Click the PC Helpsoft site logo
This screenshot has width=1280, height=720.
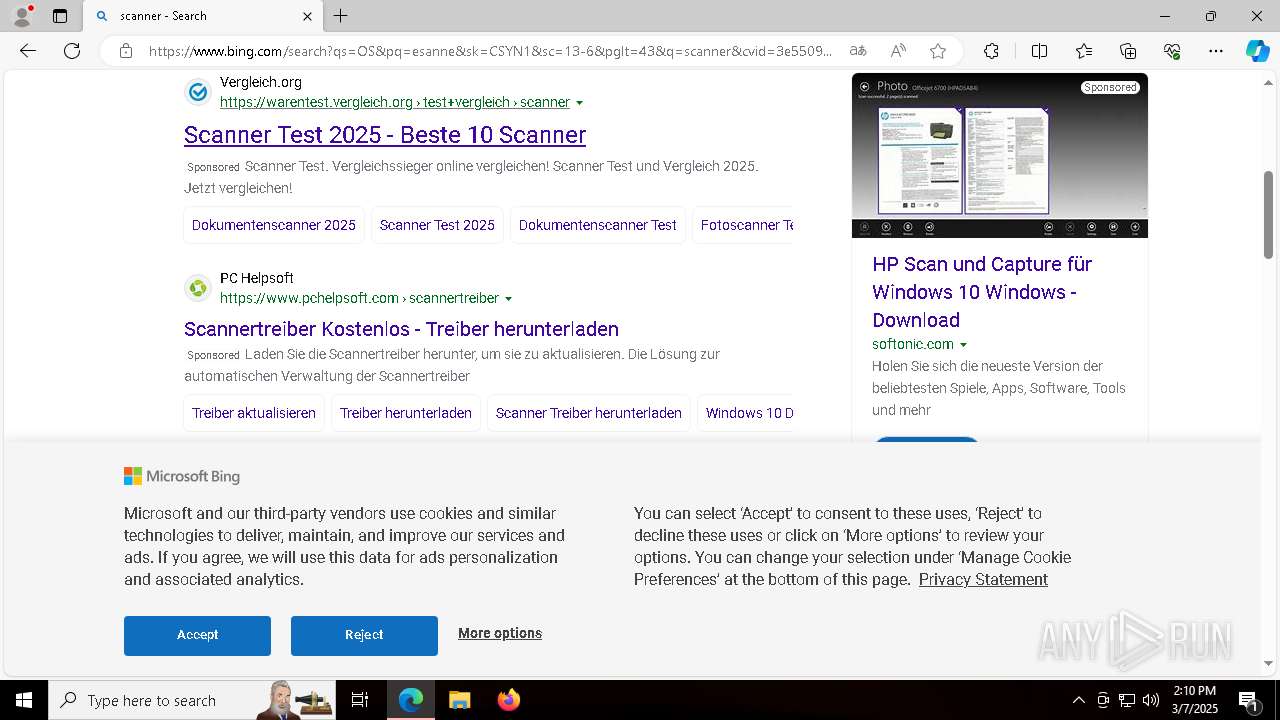tap(198, 288)
